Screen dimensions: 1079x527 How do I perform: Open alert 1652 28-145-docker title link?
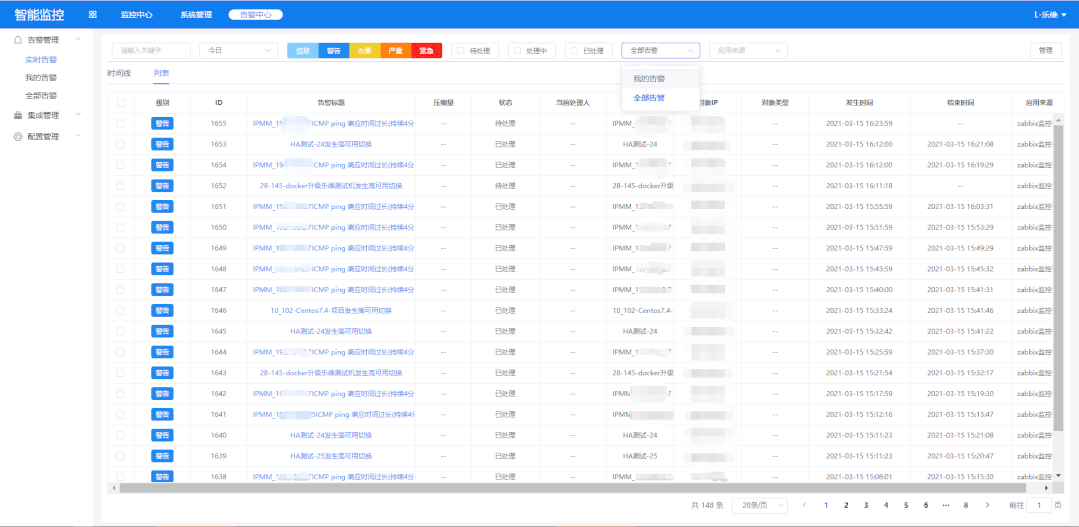[x=331, y=186]
